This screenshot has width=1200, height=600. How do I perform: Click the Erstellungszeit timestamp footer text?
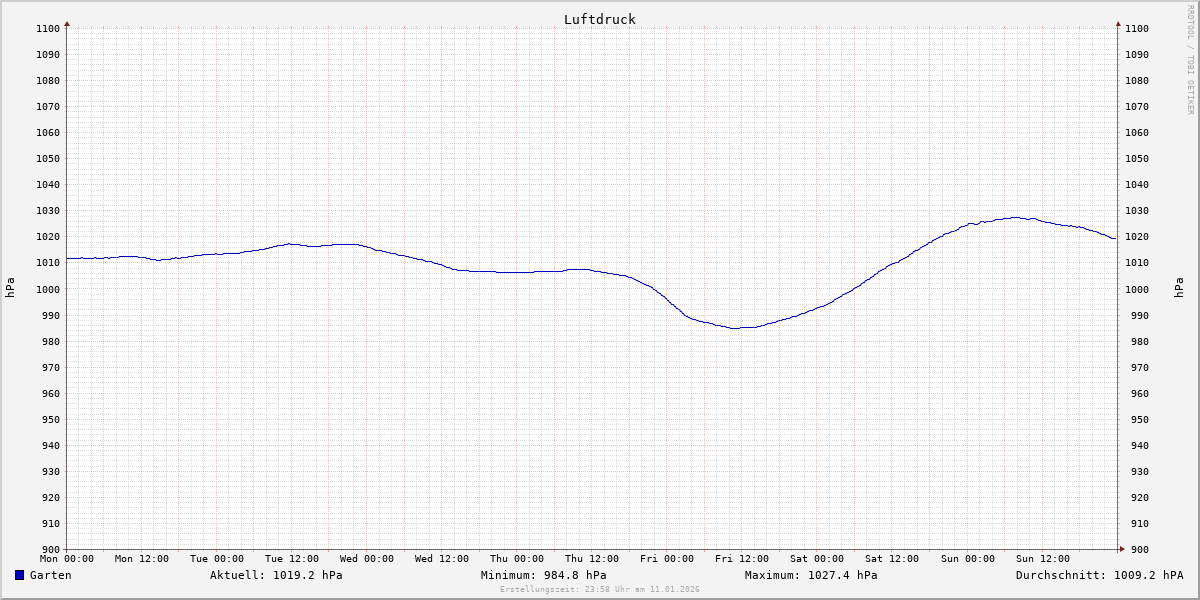(x=599, y=589)
